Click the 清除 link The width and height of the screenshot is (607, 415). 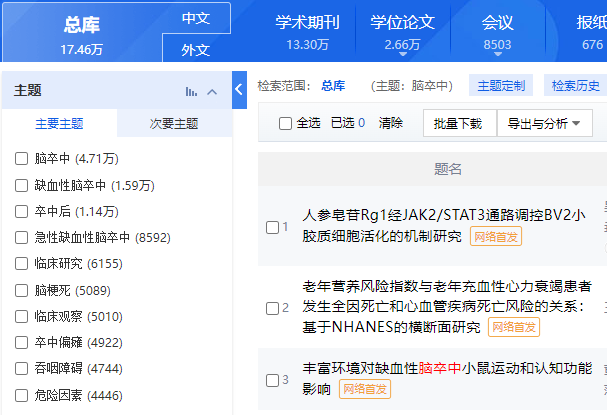click(391, 123)
